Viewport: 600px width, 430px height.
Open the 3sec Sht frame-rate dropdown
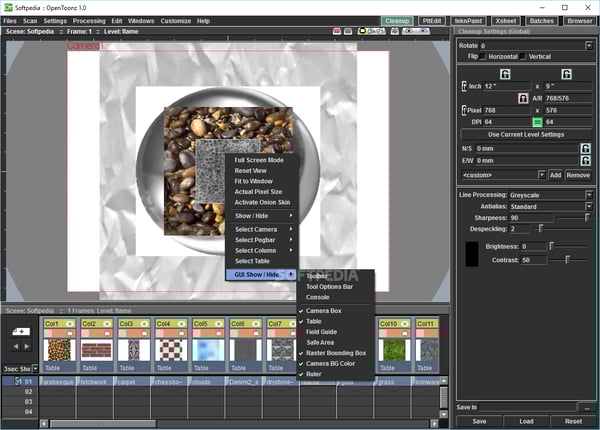(35, 369)
